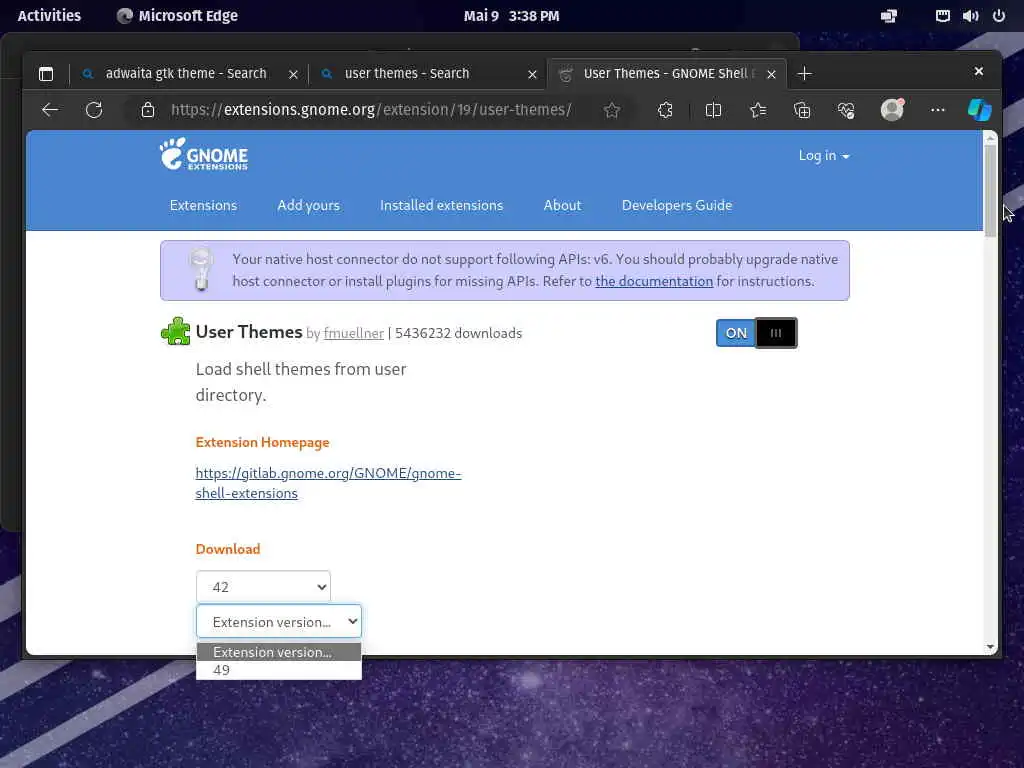This screenshot has height=768, width=1024.
Task: Switch to adwaita gtk theme tab
Action: coord(186,74)
